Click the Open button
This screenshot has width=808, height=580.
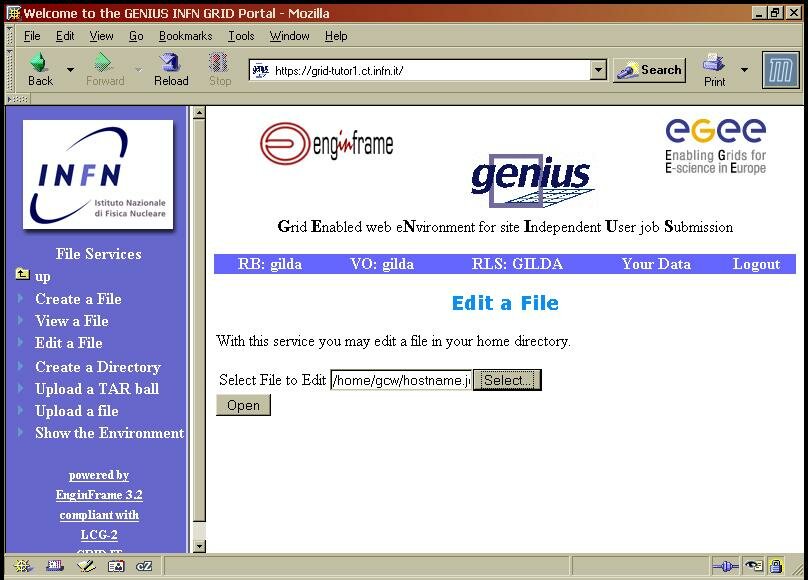coord(243,405)
